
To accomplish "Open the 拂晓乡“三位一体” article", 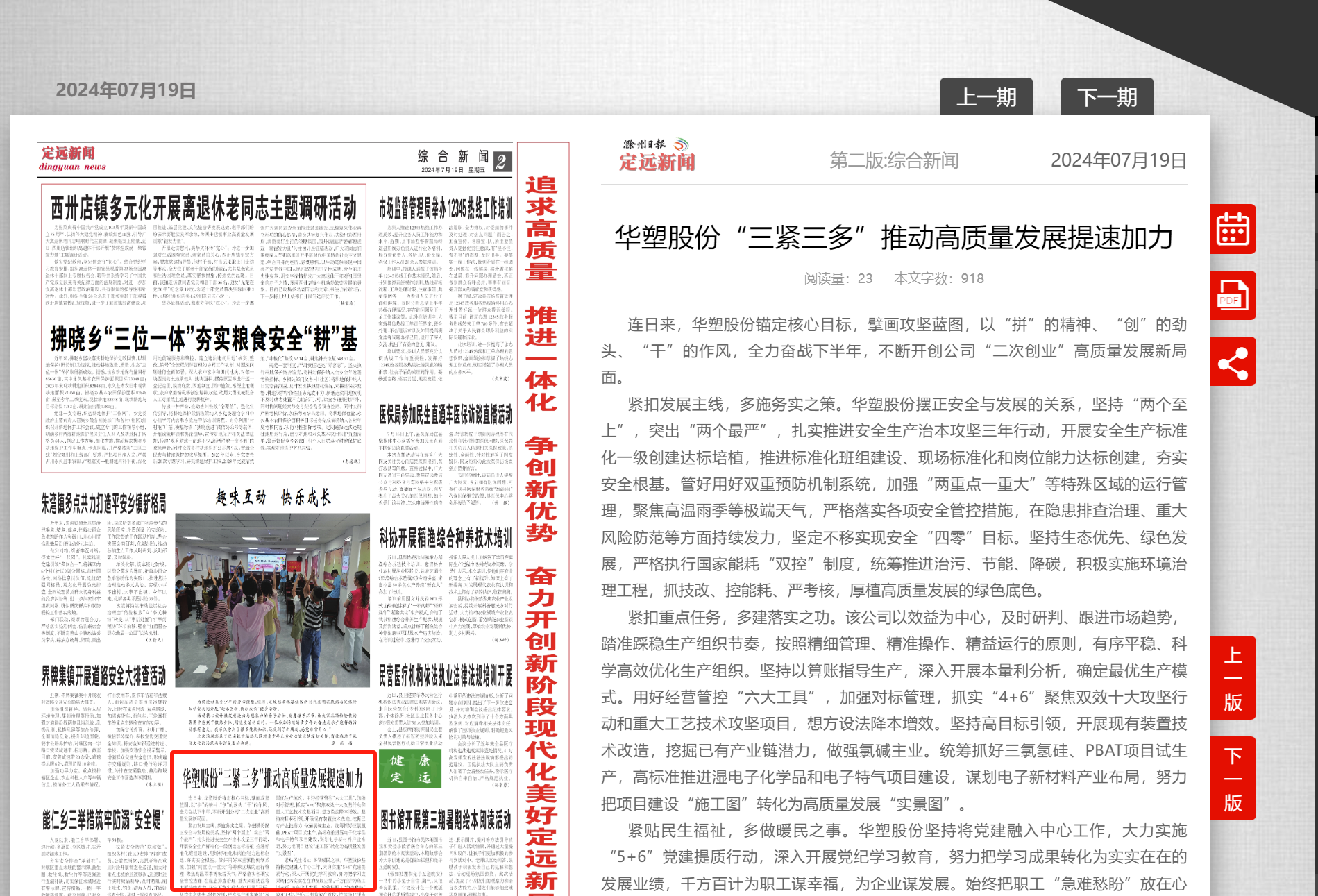I will click(x=203, y=339).
